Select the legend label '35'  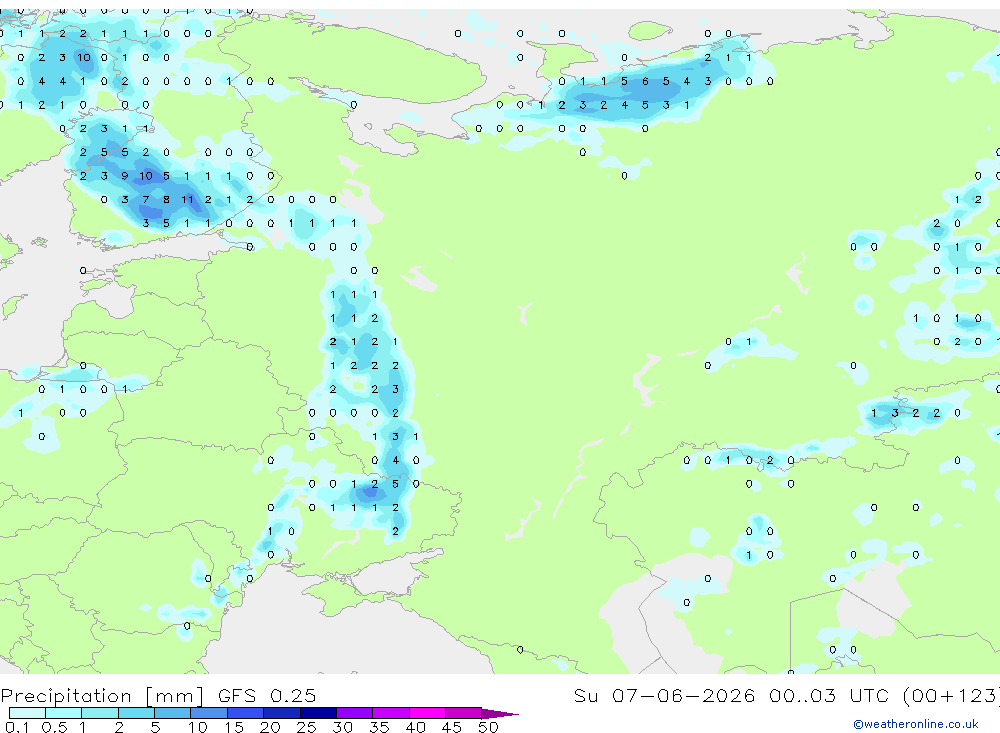point(379,727)
